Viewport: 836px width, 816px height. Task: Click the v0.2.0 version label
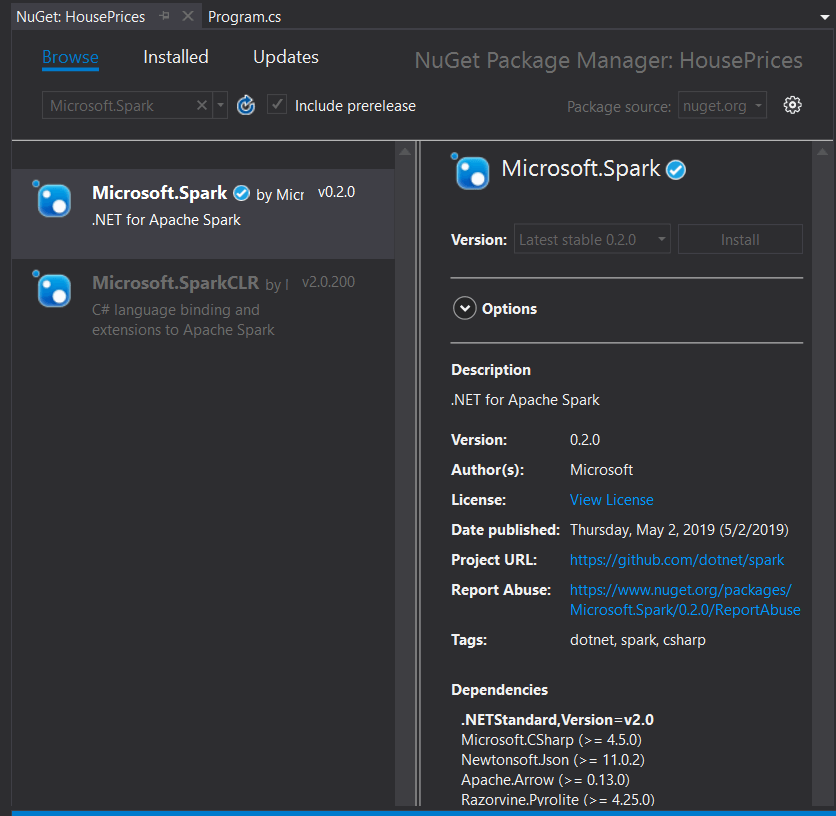(336, 192)
